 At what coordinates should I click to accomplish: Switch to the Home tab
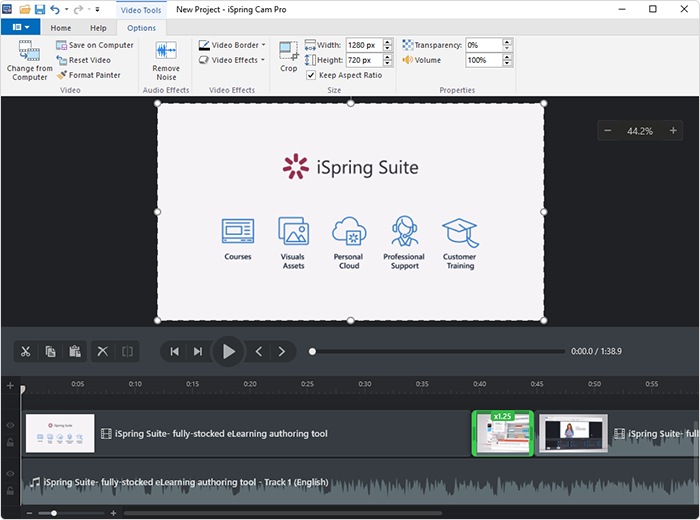(x=61, y=28)
